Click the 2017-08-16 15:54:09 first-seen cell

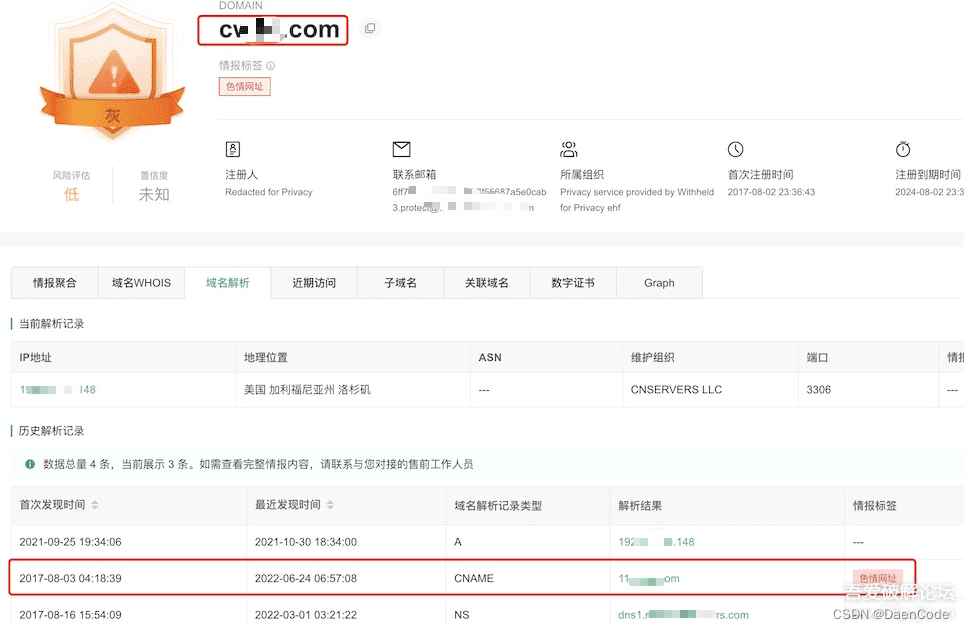pos(70,614)
